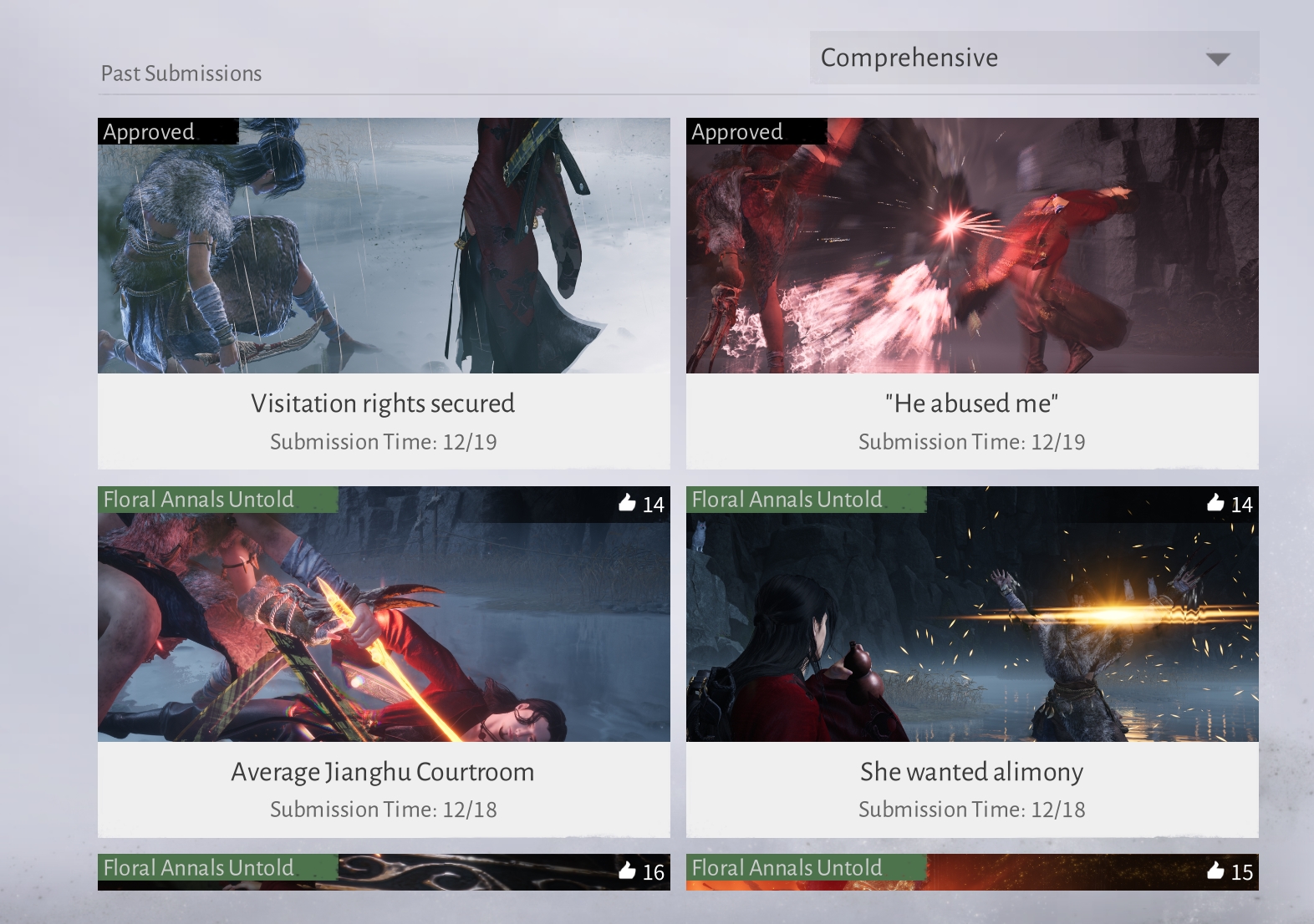Click the Average Jianghu Courtroom title
1314x924 pixels.
click(x=383, y=772)
